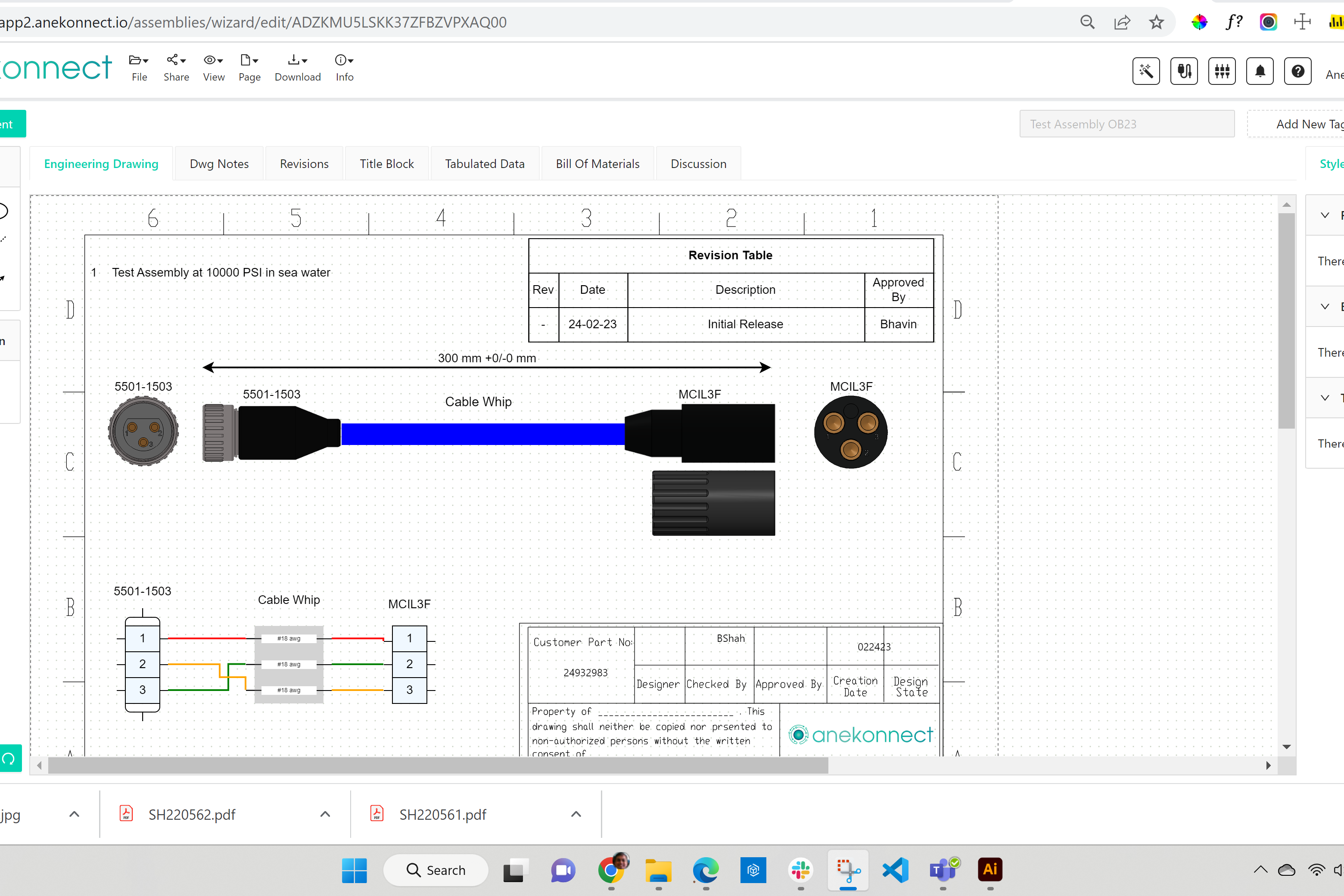Click the browser zoom magnifier icon
The height and width of the screenshot is (896, 1344).
pos(1087,22)
